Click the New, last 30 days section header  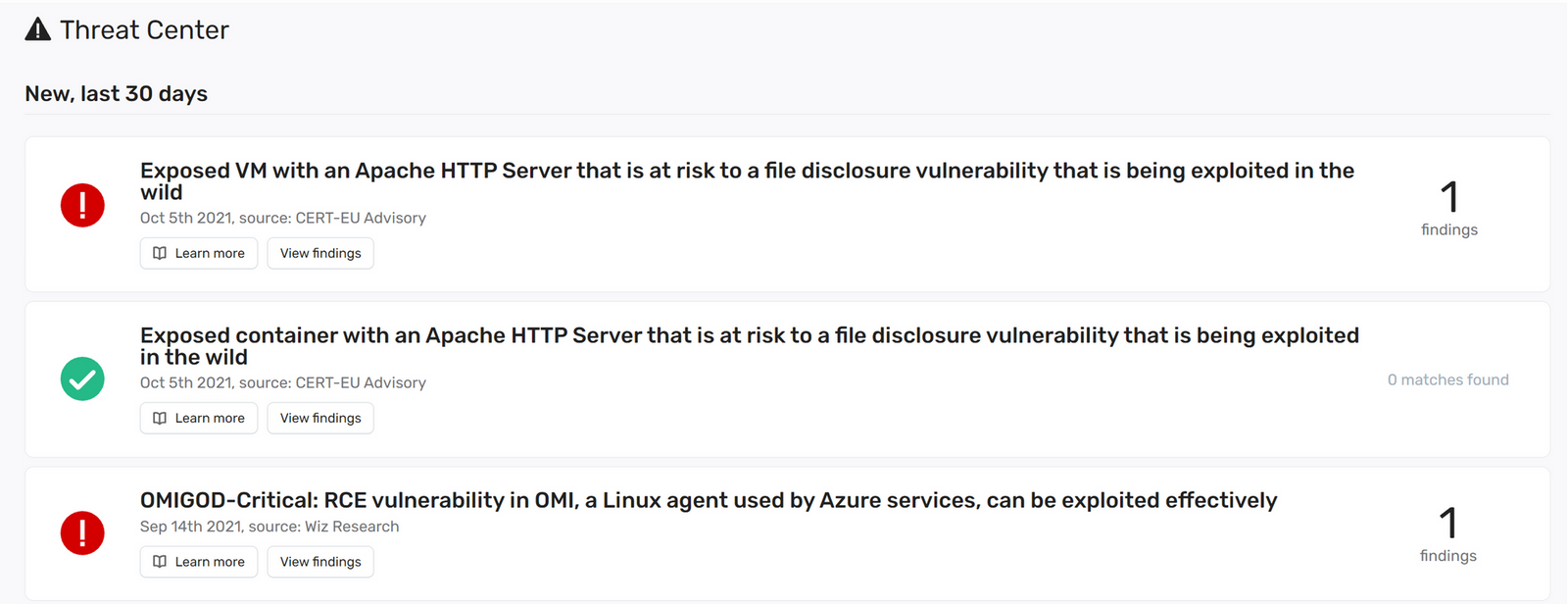117,93
